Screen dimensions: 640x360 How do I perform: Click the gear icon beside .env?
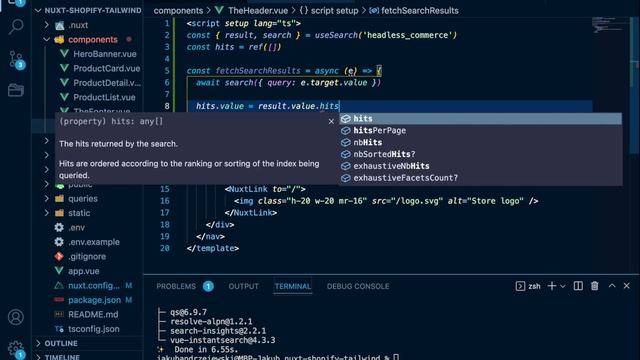59,227
